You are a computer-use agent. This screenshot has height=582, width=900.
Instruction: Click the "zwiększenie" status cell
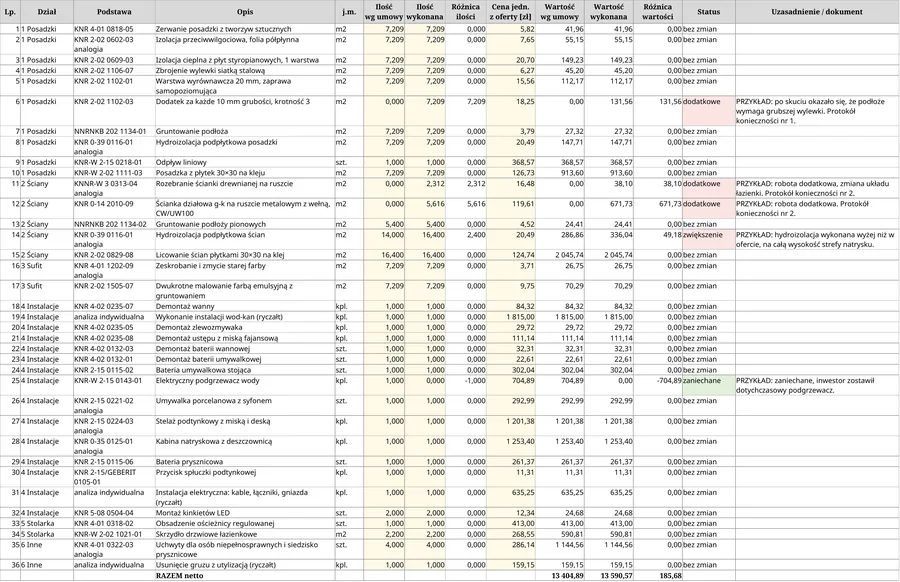pos(708,239)
